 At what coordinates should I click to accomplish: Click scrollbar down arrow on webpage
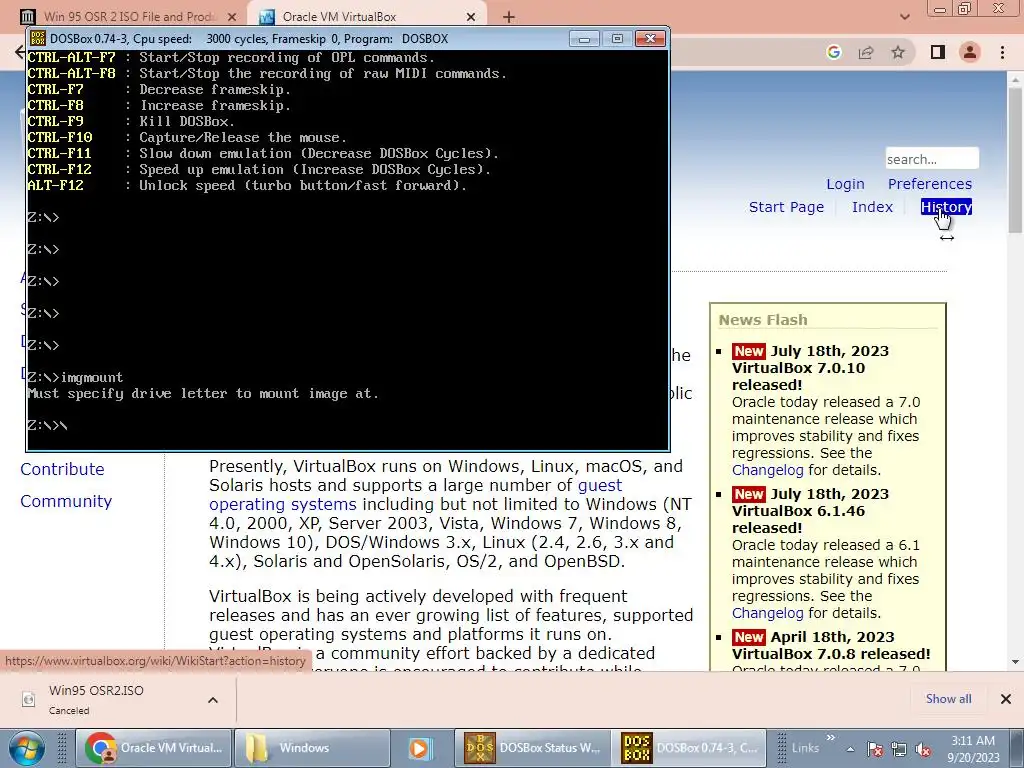1015,662
